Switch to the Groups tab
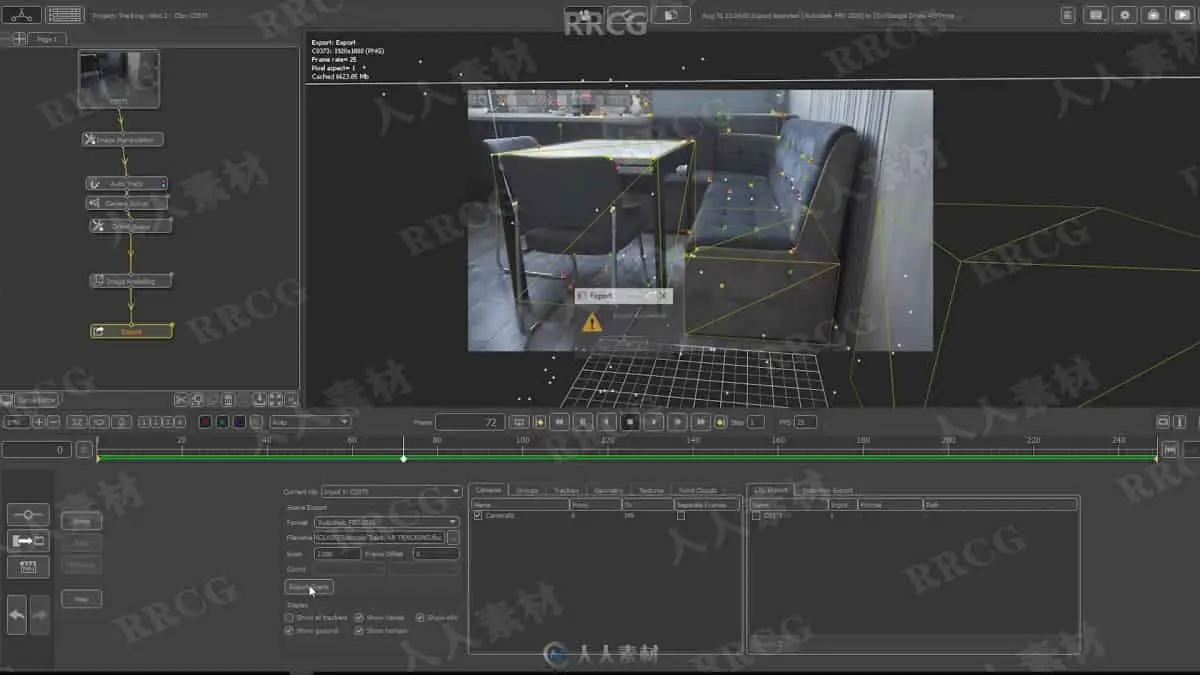 [527, 491]
